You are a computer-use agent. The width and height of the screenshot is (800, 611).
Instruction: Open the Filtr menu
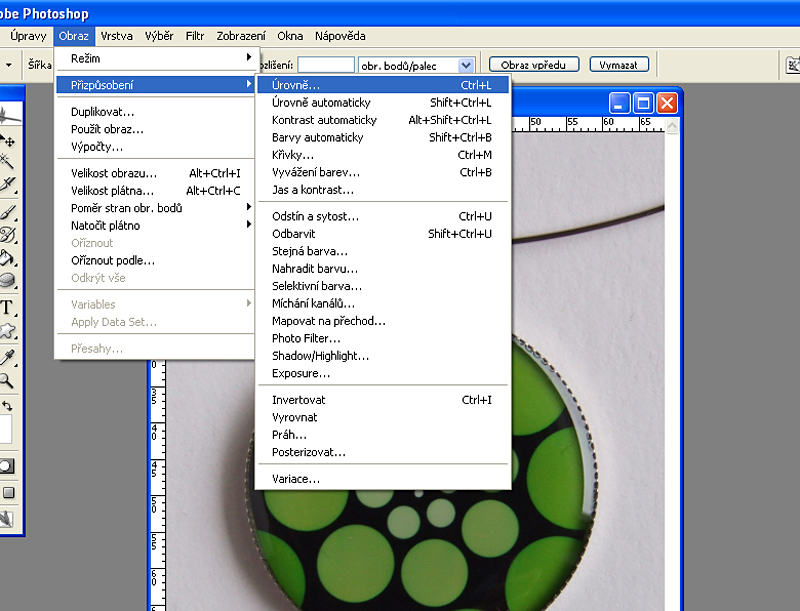coord(194,36)
